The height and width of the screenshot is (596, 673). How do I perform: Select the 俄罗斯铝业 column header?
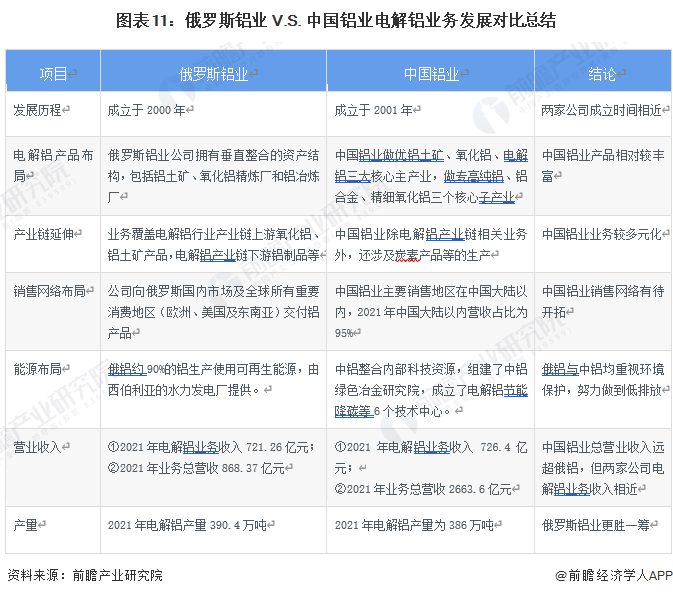point(213,74)
